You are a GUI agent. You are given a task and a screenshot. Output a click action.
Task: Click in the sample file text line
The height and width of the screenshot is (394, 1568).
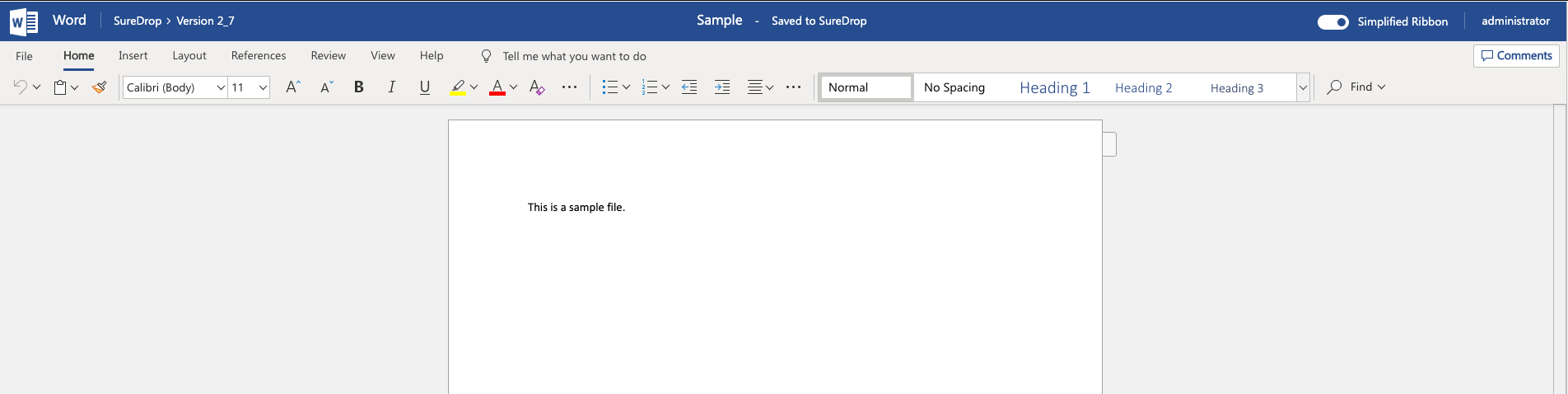click(x=576, y=207)
